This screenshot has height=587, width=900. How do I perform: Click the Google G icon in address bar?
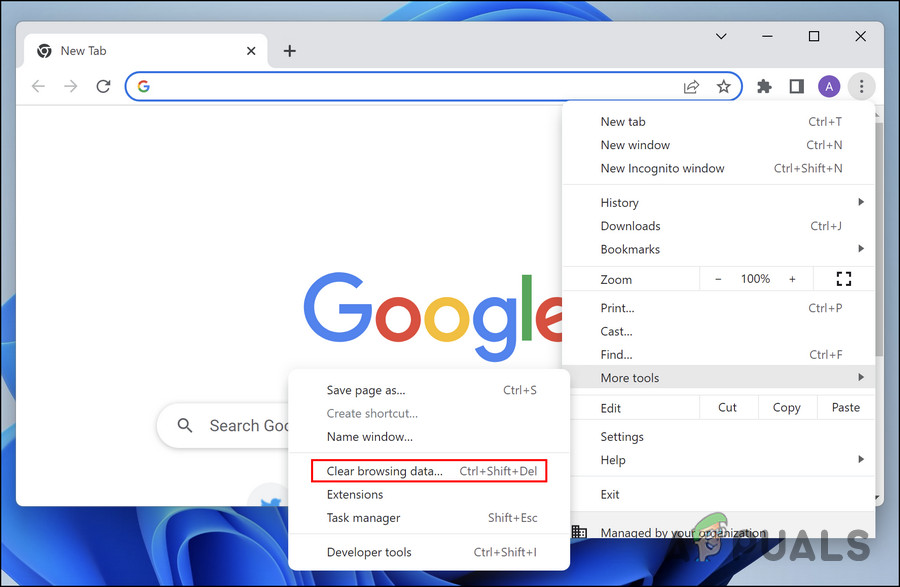coord(143,86)
